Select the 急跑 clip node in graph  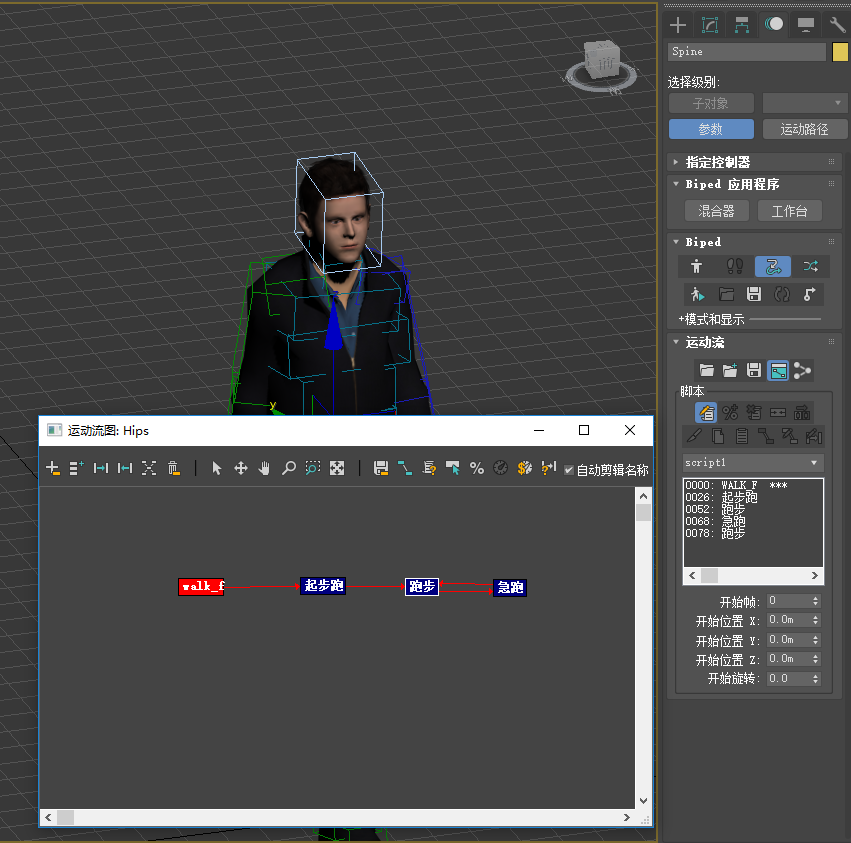[510, 587]
